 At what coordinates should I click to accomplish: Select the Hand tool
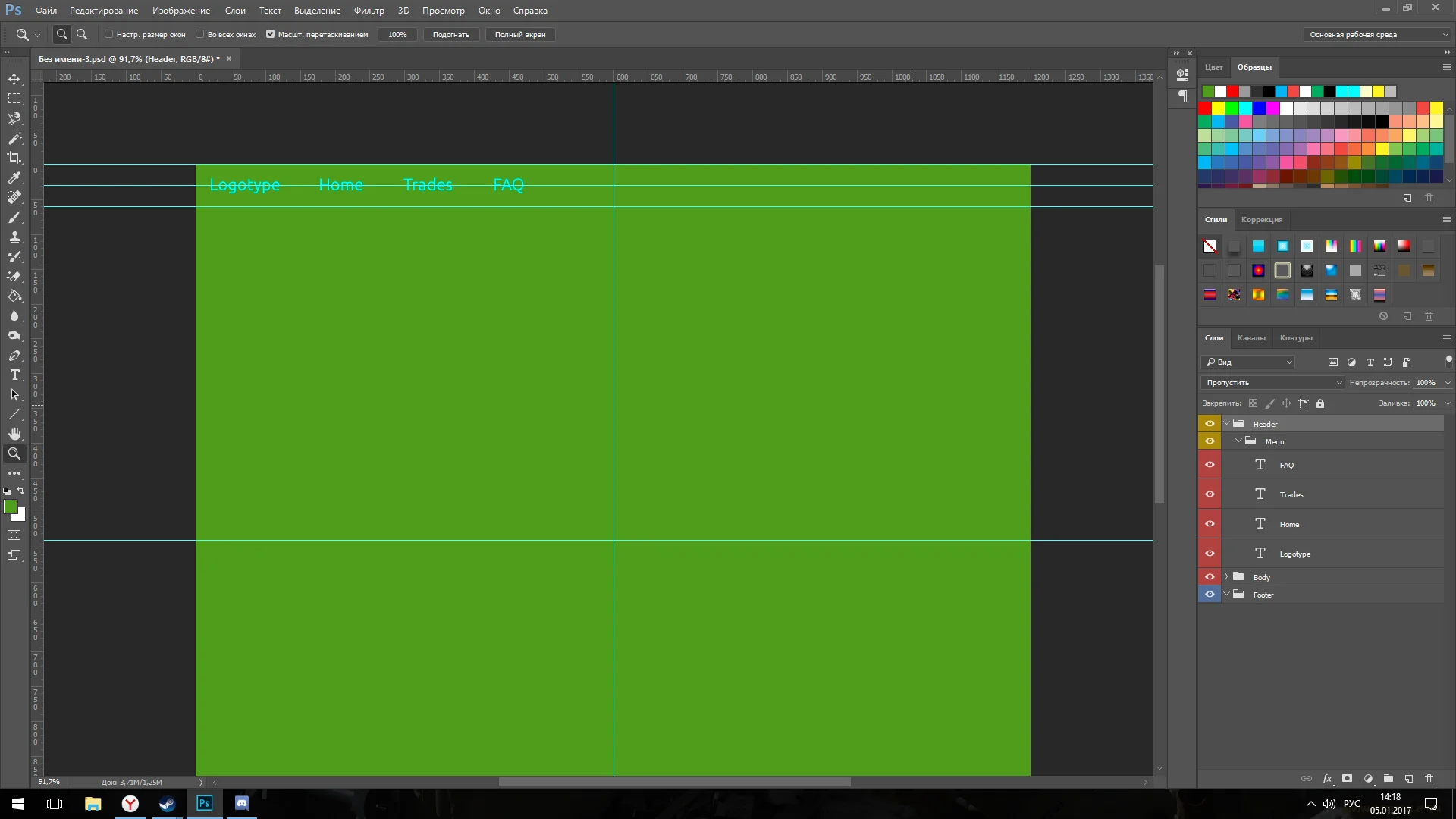click(x=14, y=434)
